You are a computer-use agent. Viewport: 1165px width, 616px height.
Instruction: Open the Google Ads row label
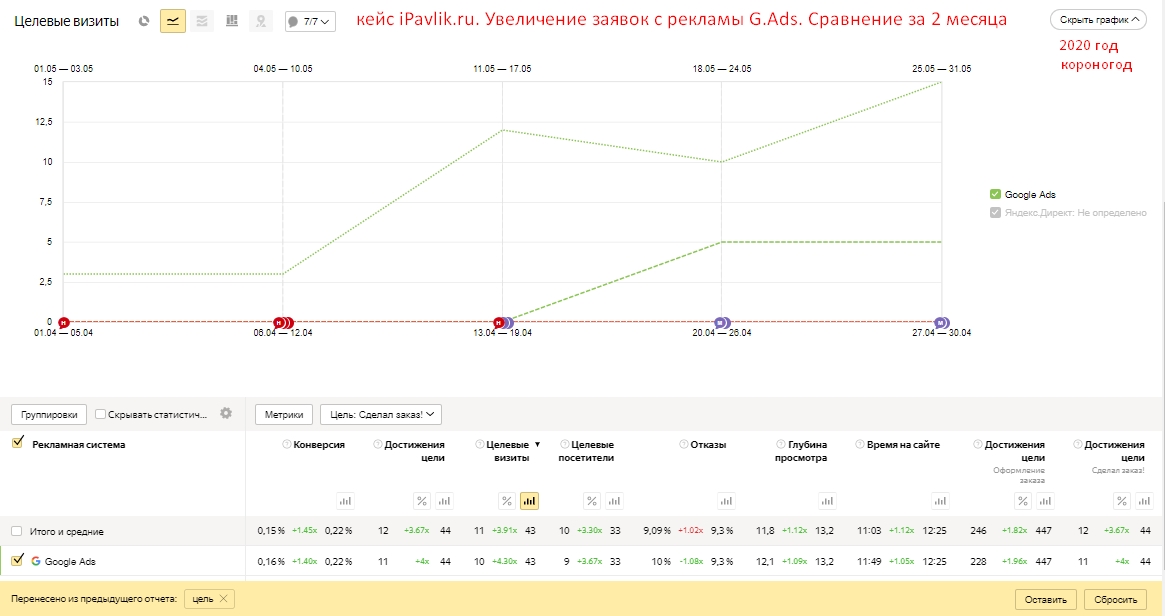pyautogui.click(x=70, y=561)
